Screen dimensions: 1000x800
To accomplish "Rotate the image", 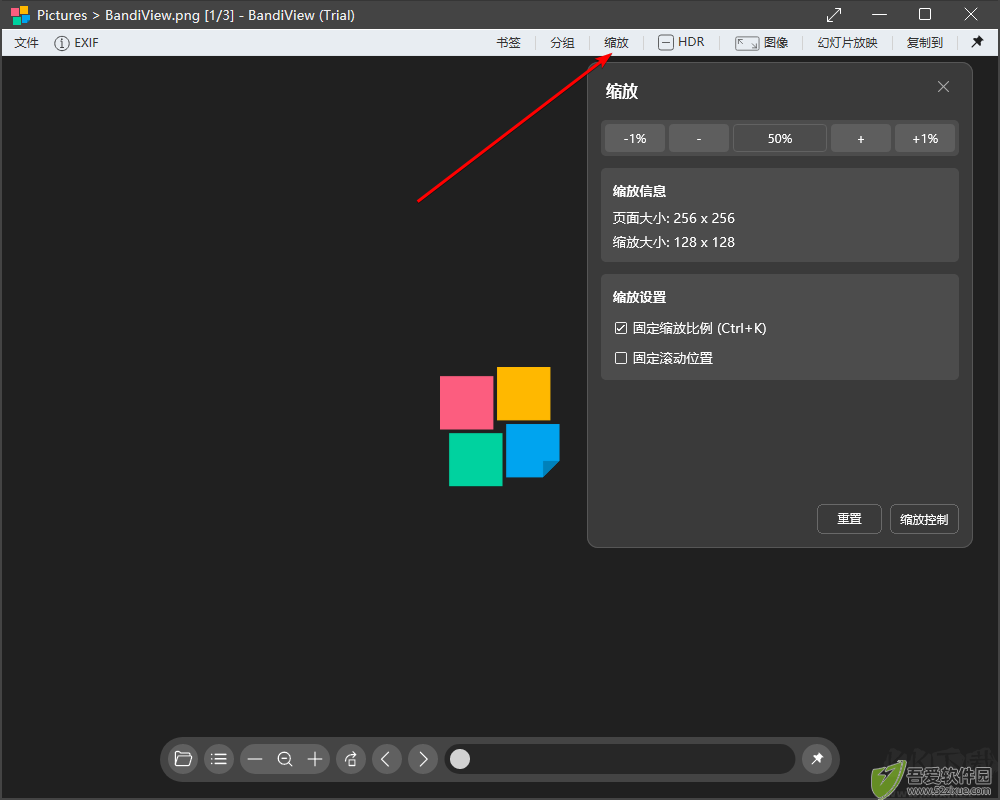I will (x=351, y=759).
